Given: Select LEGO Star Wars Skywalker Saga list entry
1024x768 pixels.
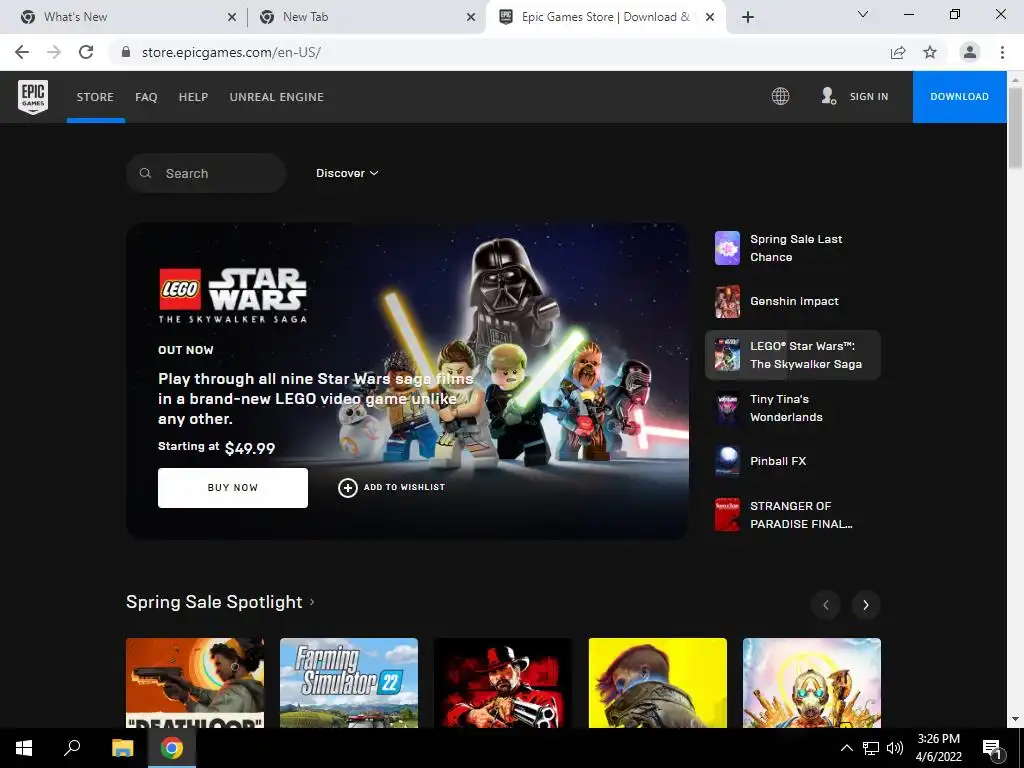Looking at the screenshot, I should pos(793,355).
